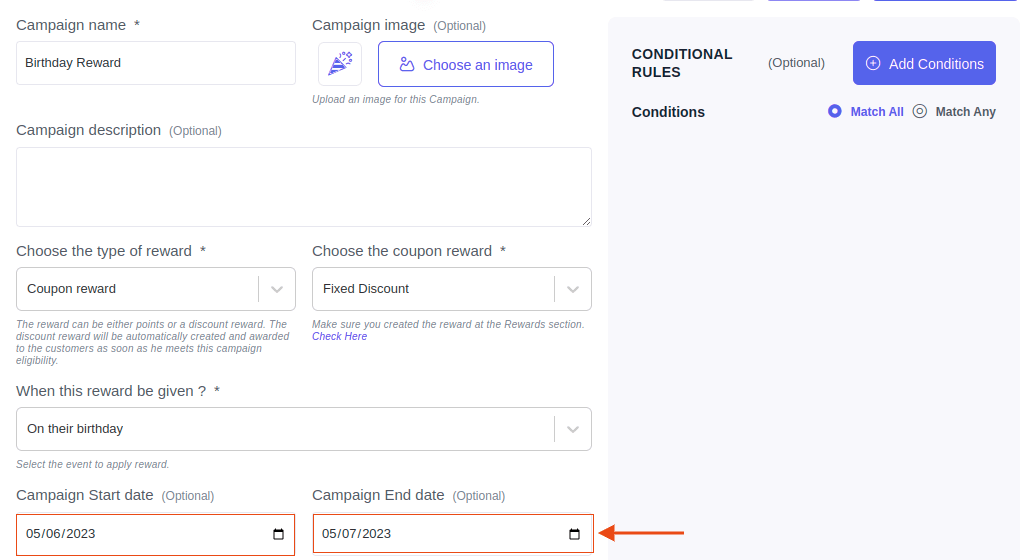This screenshot has width=1031, height=560.
Task: Click the party popper campaign image thumbnail
Action: [340, 64]
